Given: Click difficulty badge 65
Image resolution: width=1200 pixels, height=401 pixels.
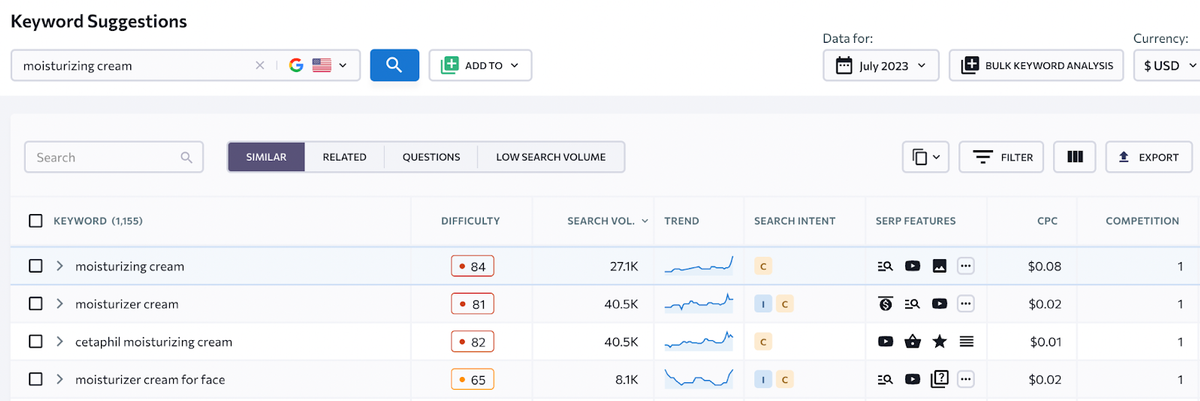Looking at the screenshot, I should tap(472, 379).
